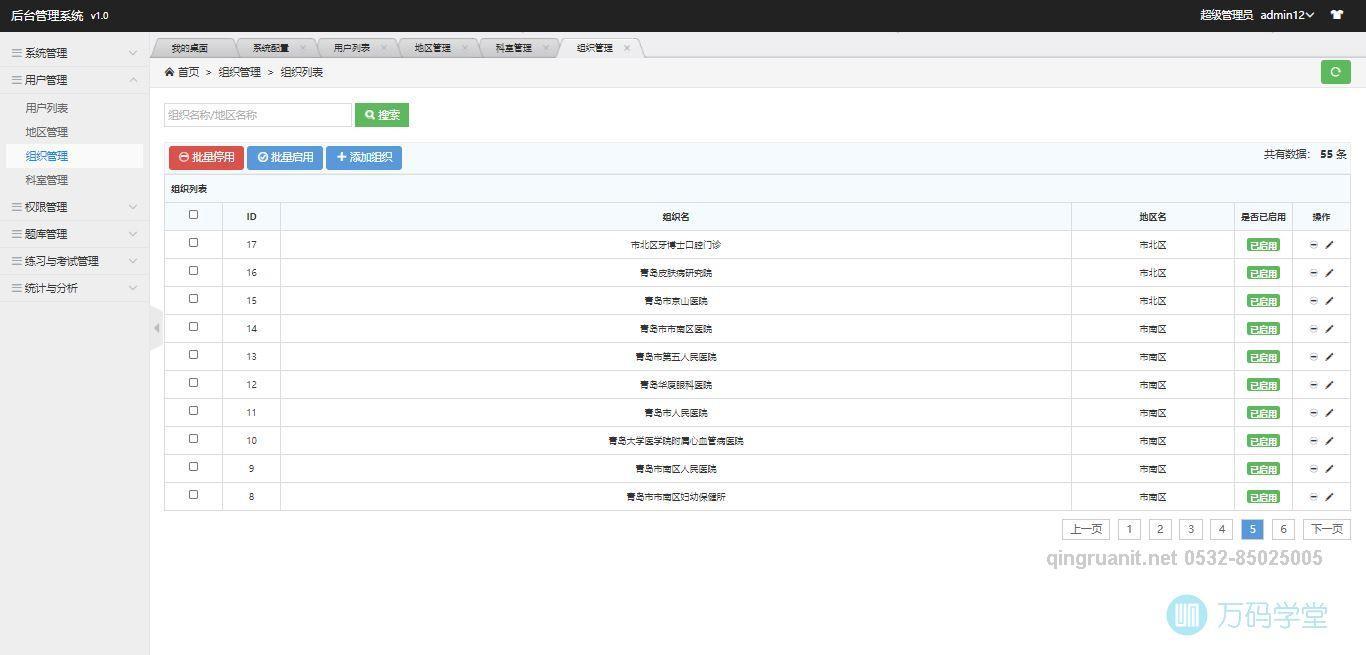Click the sidebar collapse handle on the left edge

click(156, 327)
